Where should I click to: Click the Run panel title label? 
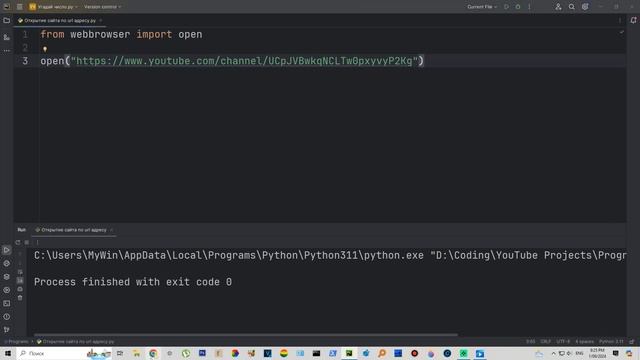coord(22,230)
